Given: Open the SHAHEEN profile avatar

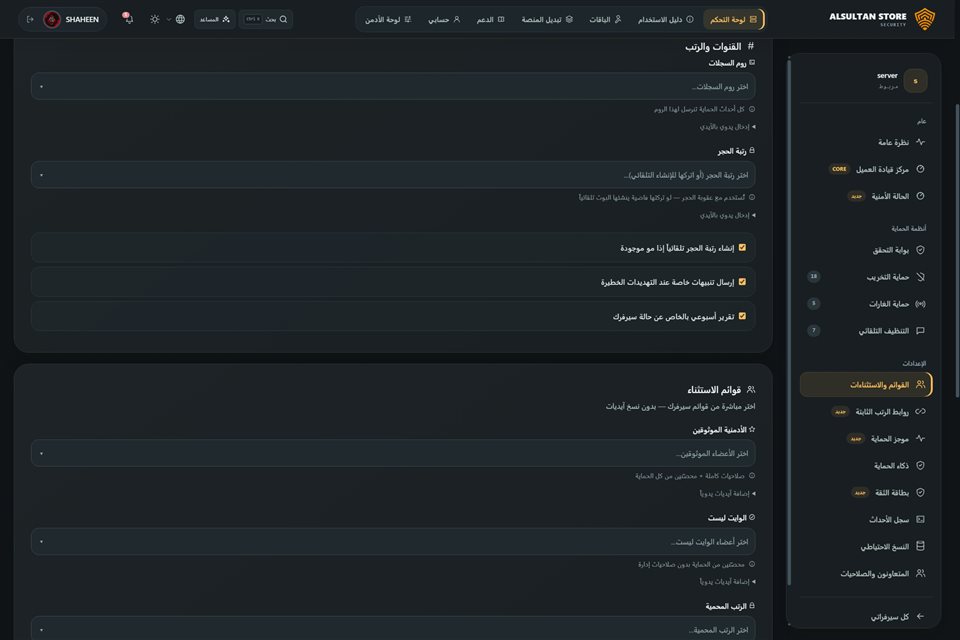Looking at the screenshot, I should (52, 20).
